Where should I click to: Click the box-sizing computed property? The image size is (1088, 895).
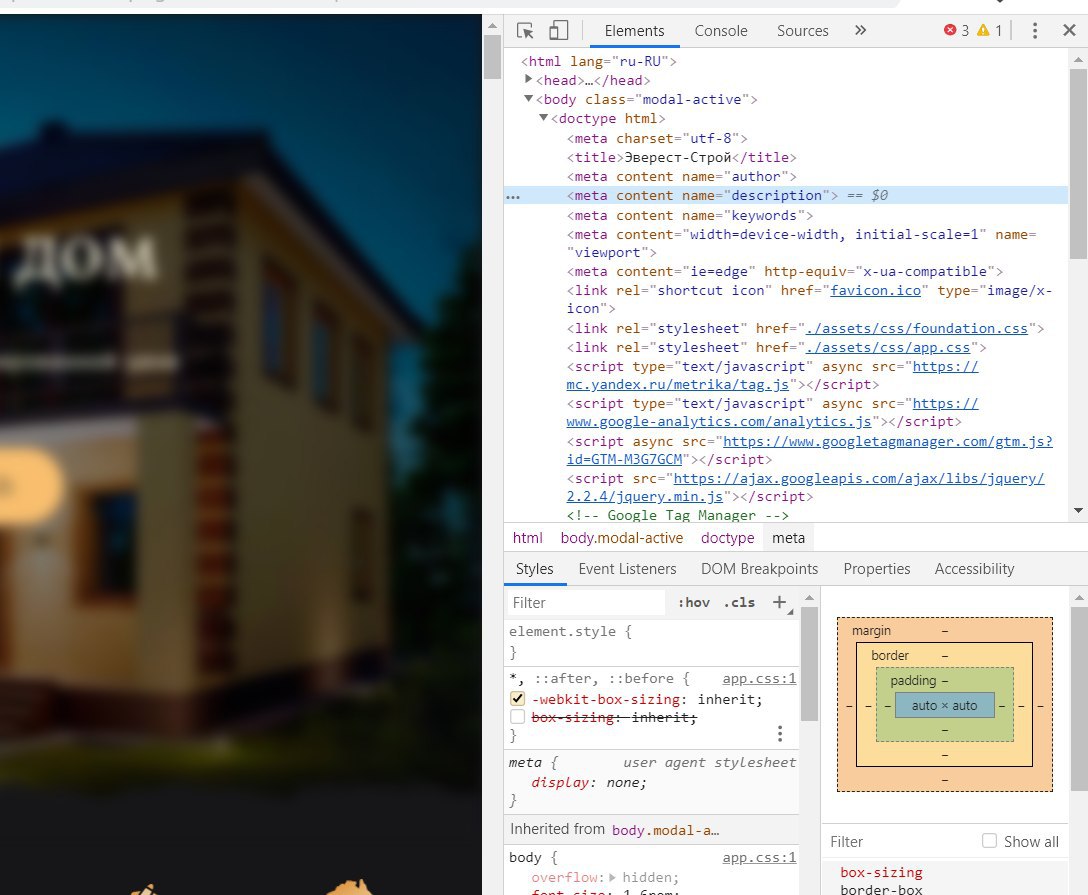(881, 872)
